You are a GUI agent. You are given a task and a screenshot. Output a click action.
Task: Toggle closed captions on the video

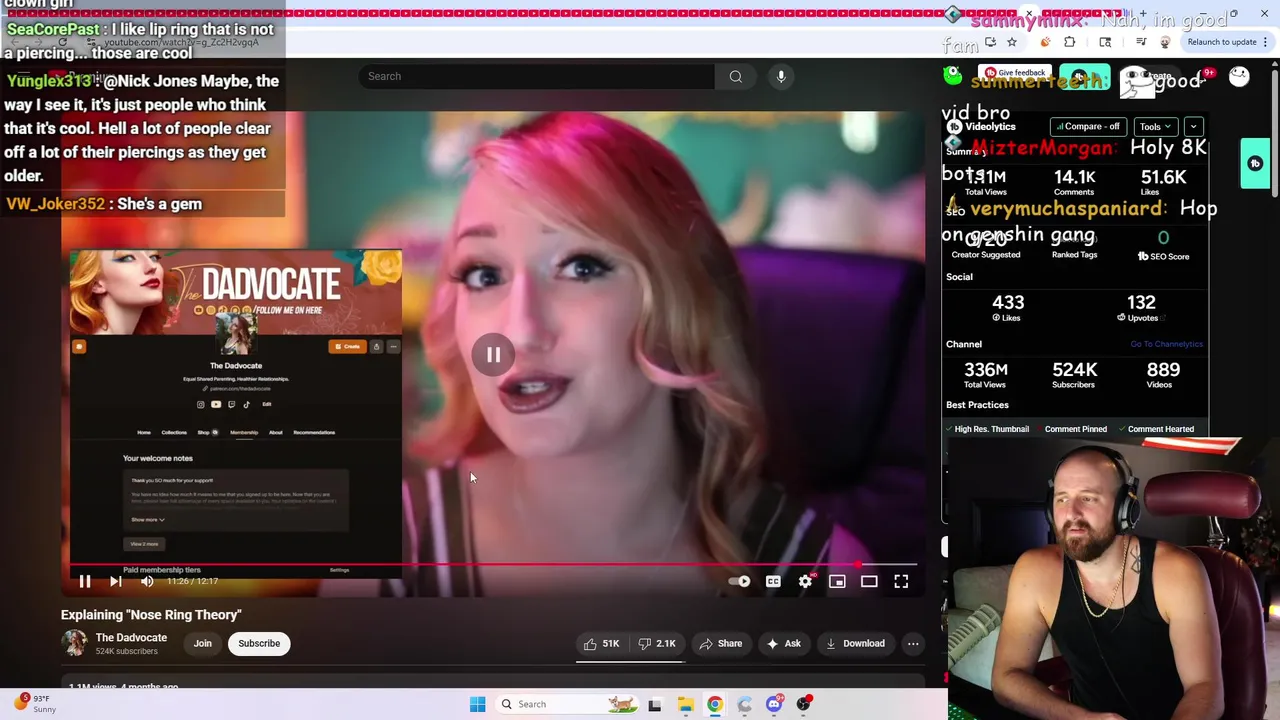tap(773, 581)
